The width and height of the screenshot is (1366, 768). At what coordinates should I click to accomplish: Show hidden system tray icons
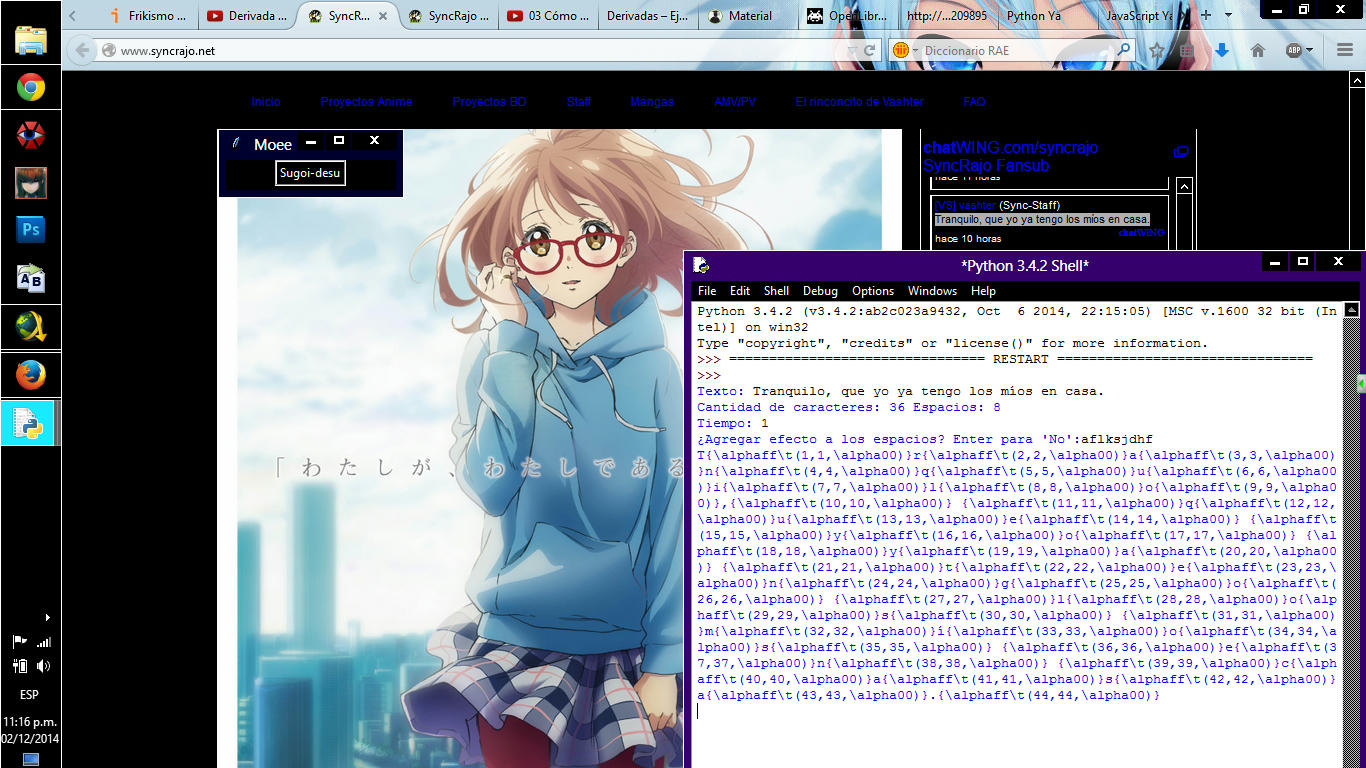(48, 617)
